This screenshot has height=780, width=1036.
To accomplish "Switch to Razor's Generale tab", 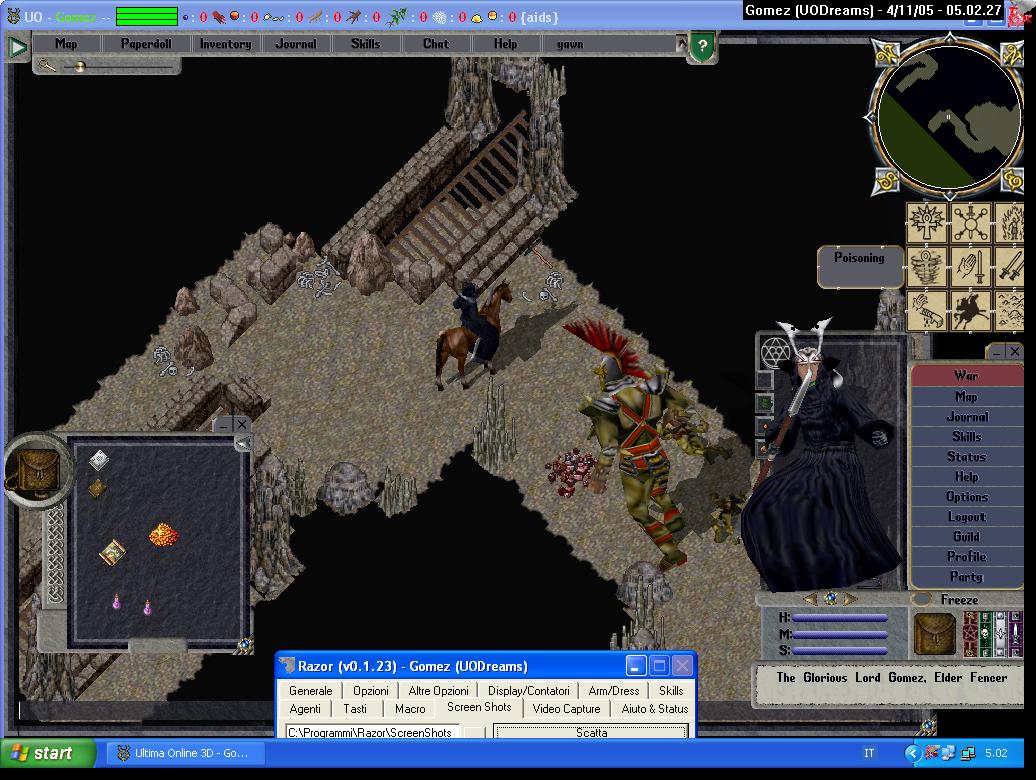I will click(311, 690).
